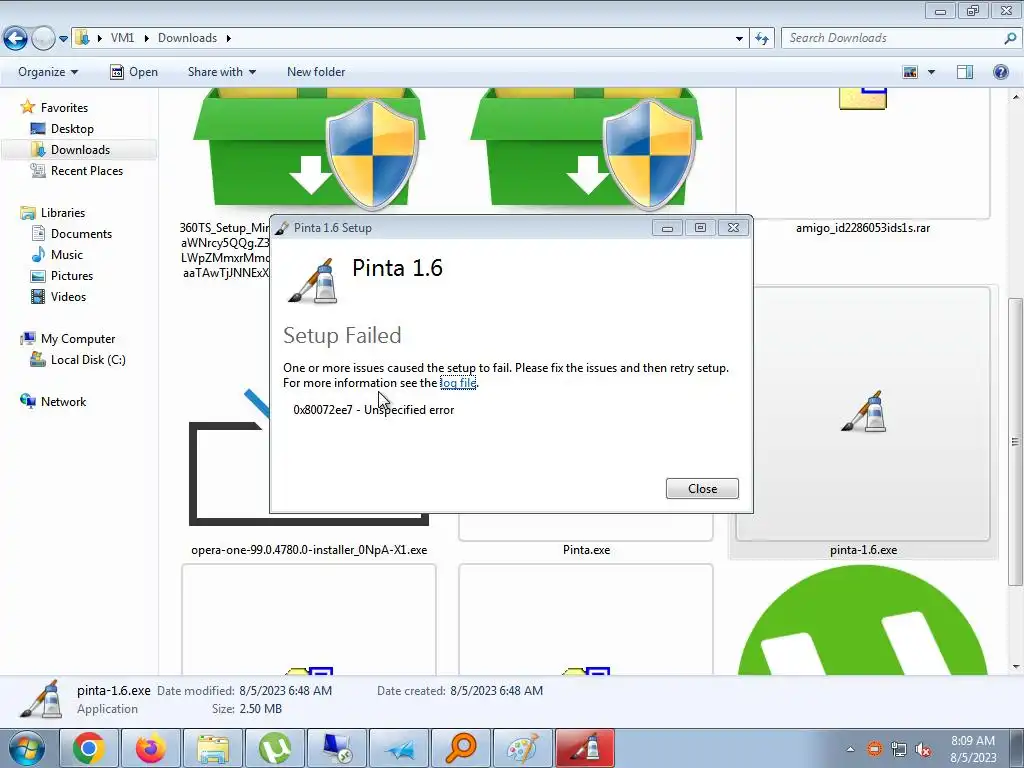Screen dimensions: 1024x768
Task: Select the opera-one installer file label
Action: click(x=309, y=550)
